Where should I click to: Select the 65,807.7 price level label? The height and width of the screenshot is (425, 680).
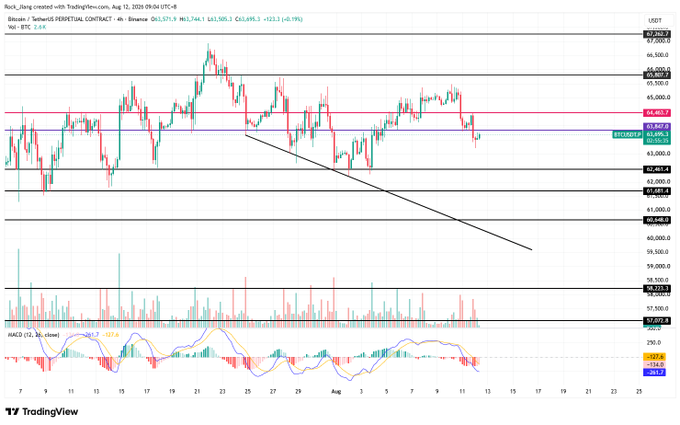657,75
